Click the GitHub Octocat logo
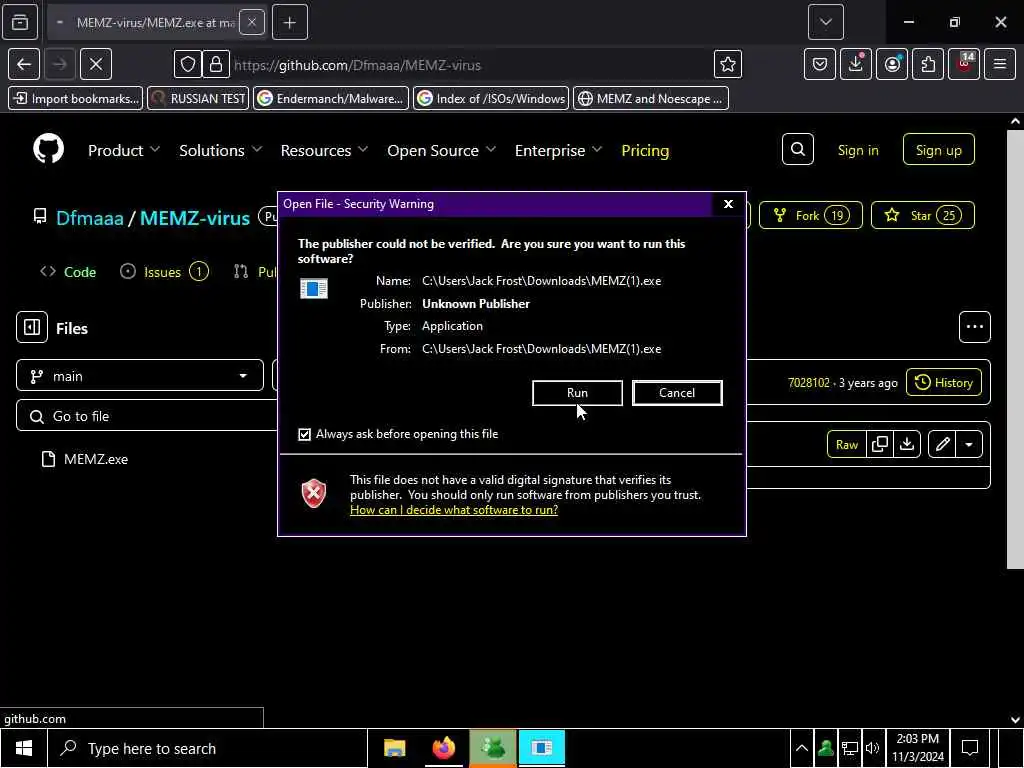1024x768 pixels. [x=48, y=150]
